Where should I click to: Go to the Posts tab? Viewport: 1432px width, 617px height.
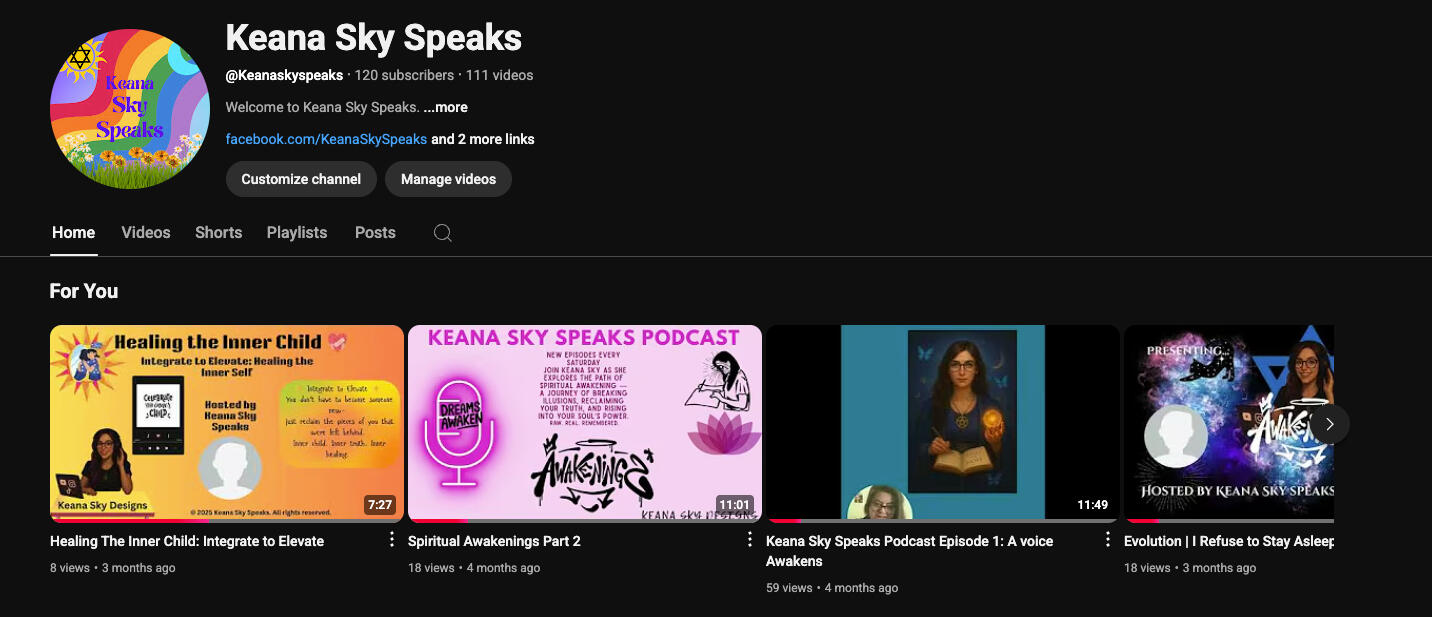[375, 232]
